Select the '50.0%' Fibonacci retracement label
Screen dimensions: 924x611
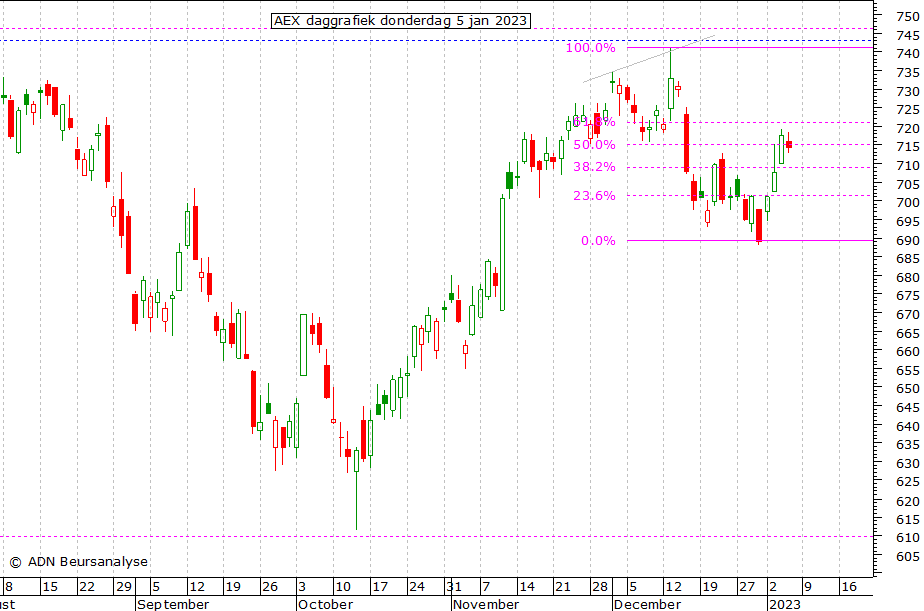(x=594, y=144)
